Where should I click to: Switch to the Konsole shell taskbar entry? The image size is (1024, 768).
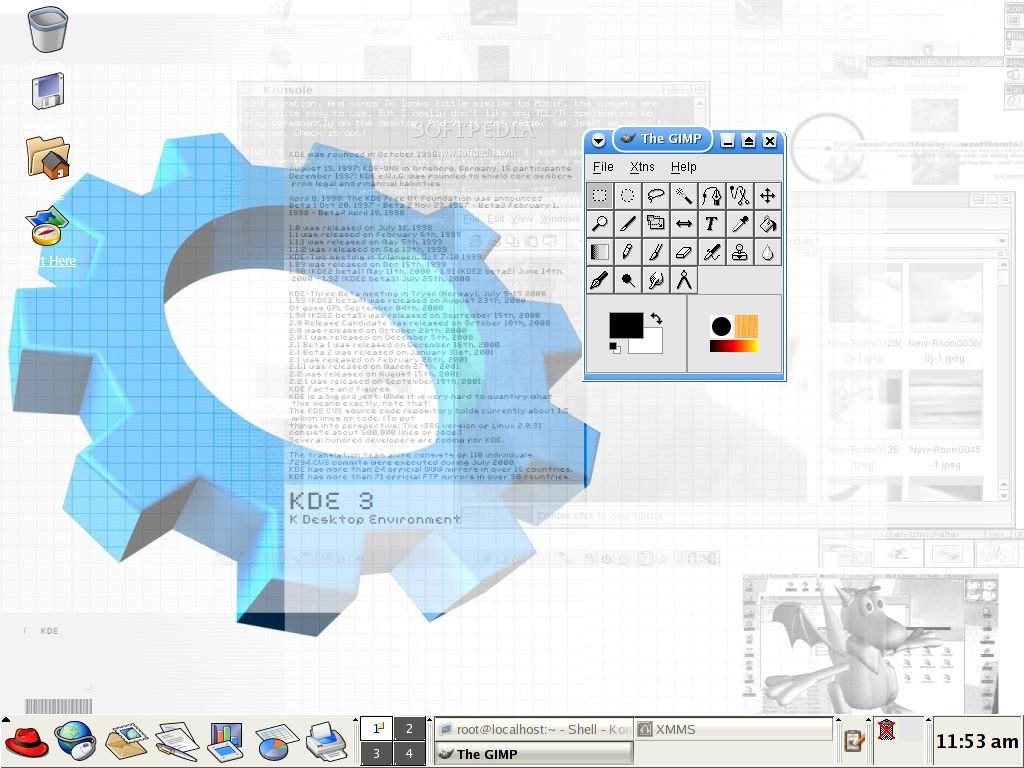534,729
